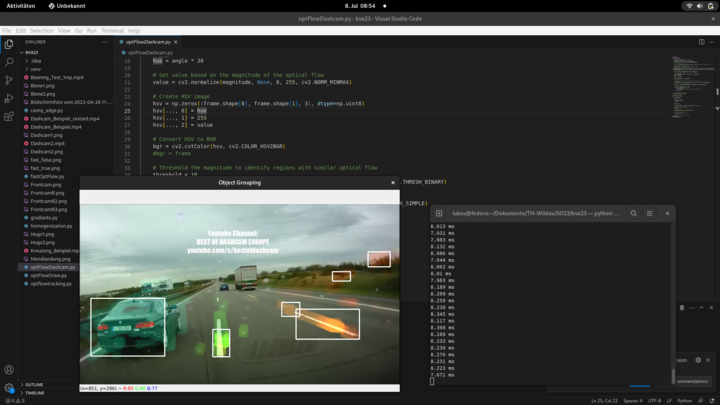Open Explorer panel more actions menu
Viewport: 720px width, 405px height.
click(105, 42)
